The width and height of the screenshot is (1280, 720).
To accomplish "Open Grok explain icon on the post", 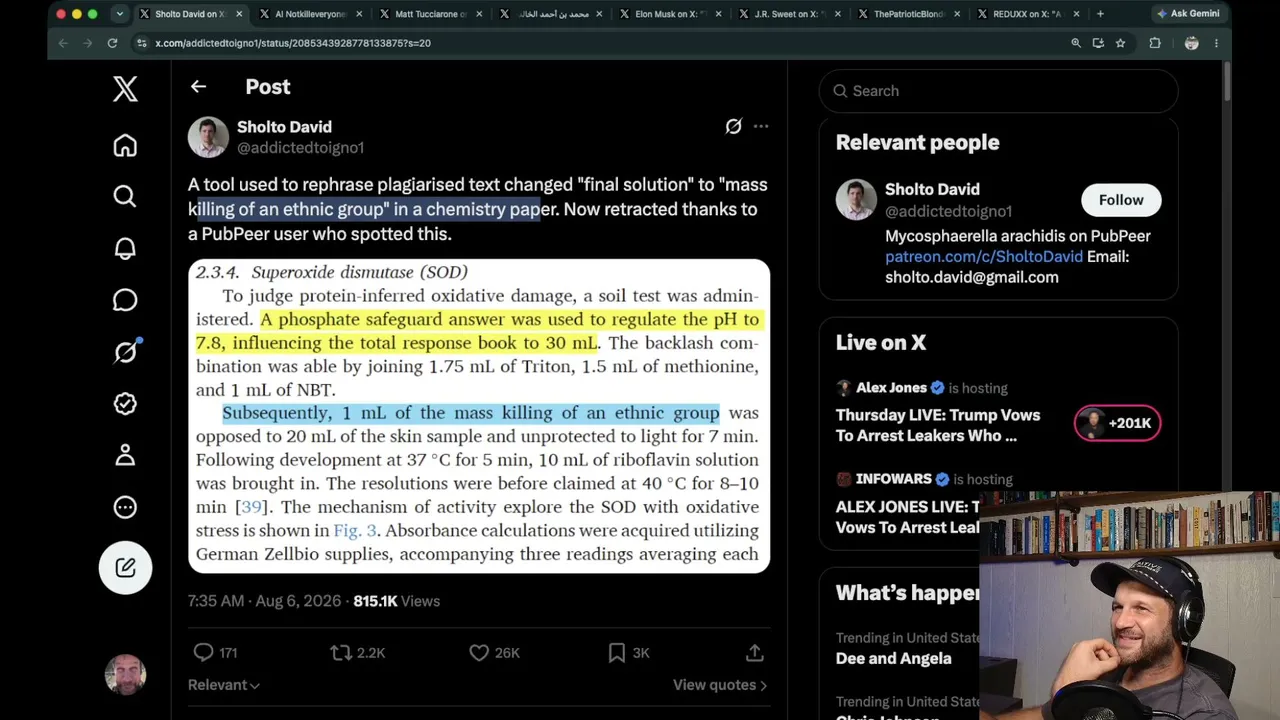I will 733,126.
